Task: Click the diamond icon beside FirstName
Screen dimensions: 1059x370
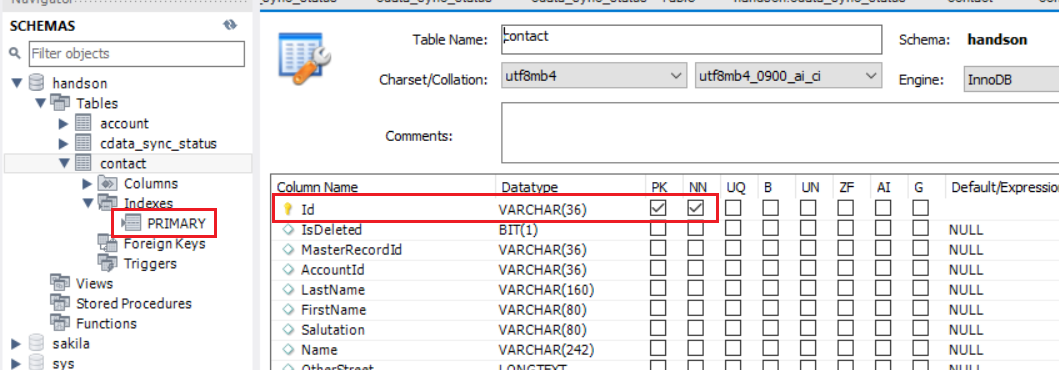Action: pos(287,310)
